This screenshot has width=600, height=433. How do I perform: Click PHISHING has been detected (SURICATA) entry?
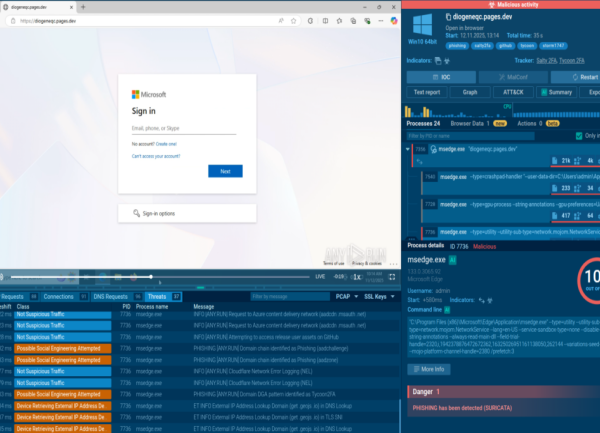[462, 408]
